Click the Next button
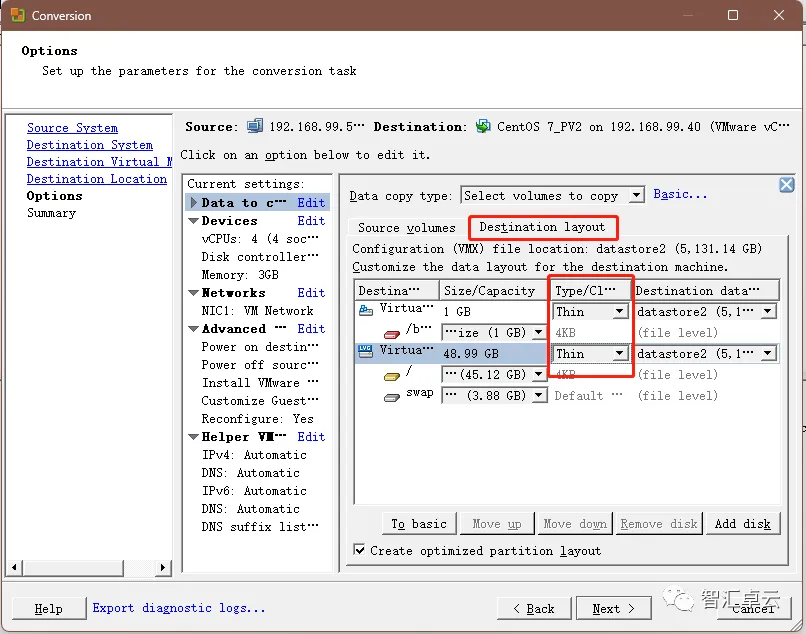The width and height of the screenshot is (806, 634). 614,609
